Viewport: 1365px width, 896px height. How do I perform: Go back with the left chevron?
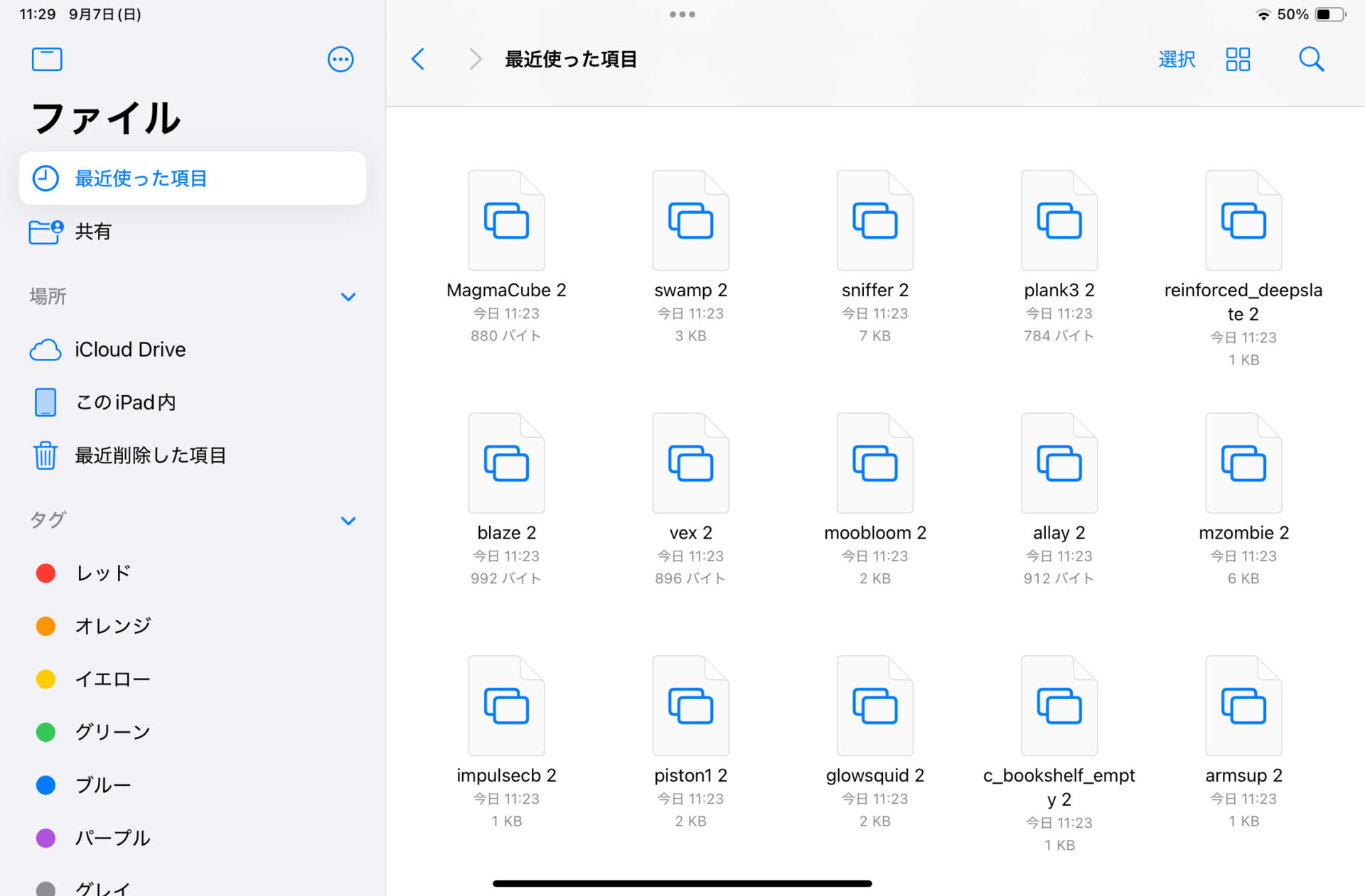point(418,59)
